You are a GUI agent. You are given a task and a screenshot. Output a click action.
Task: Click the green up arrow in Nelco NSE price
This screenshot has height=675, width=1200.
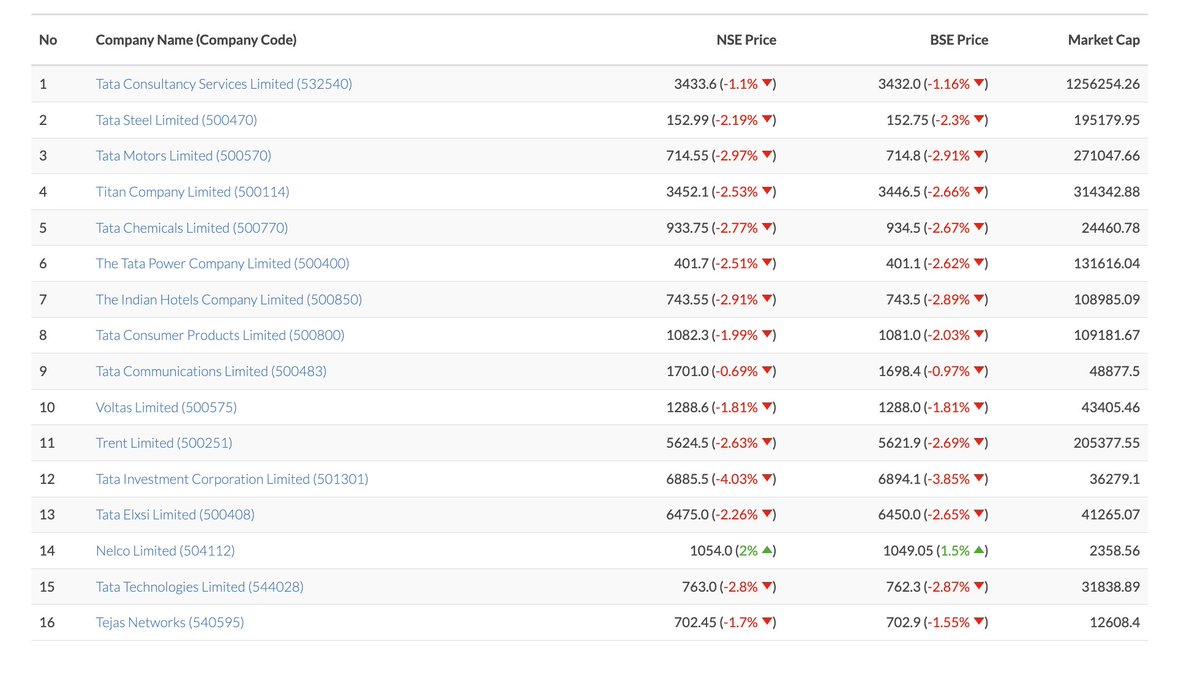coord(767,550)
